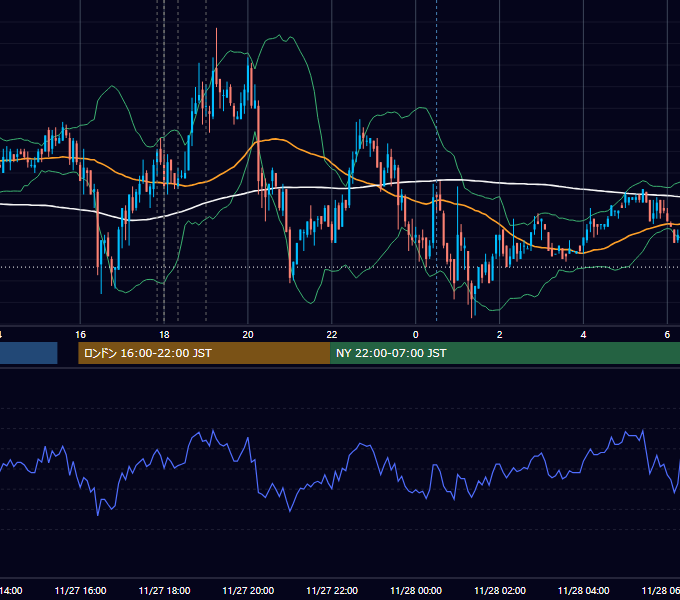Click the hour label 18 under price chart
The width and height of the screenshot is (680, 600).
(164, 335)
